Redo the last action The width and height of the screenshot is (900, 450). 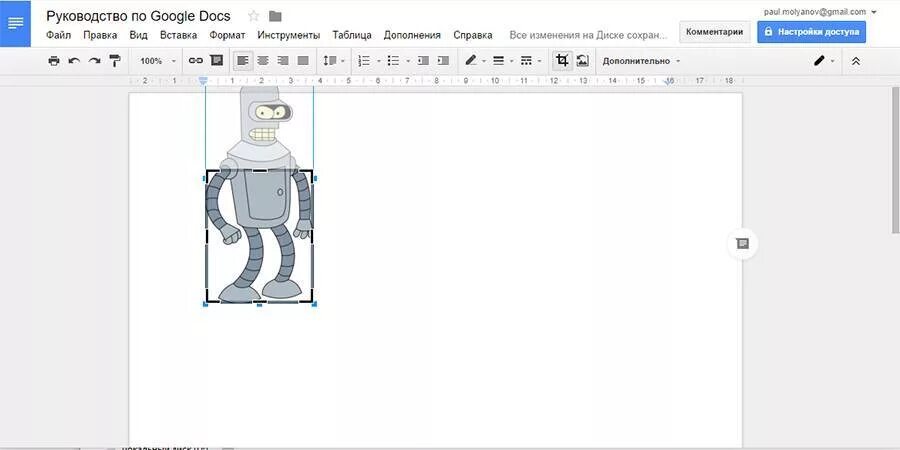click(94, 61)
